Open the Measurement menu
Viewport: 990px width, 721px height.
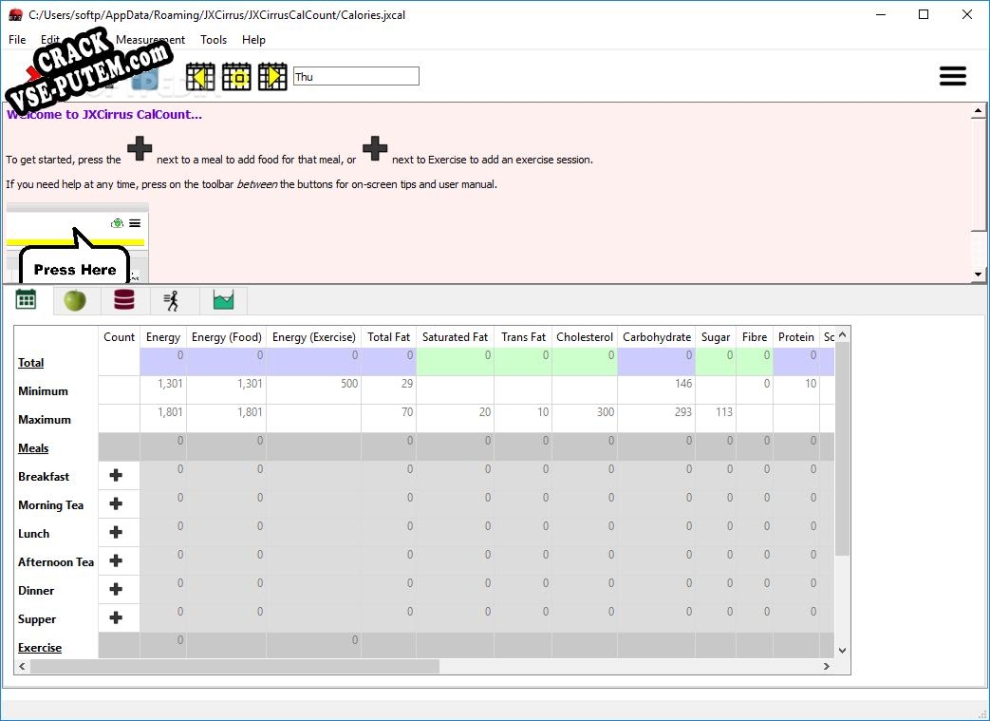tap(150, 40)
